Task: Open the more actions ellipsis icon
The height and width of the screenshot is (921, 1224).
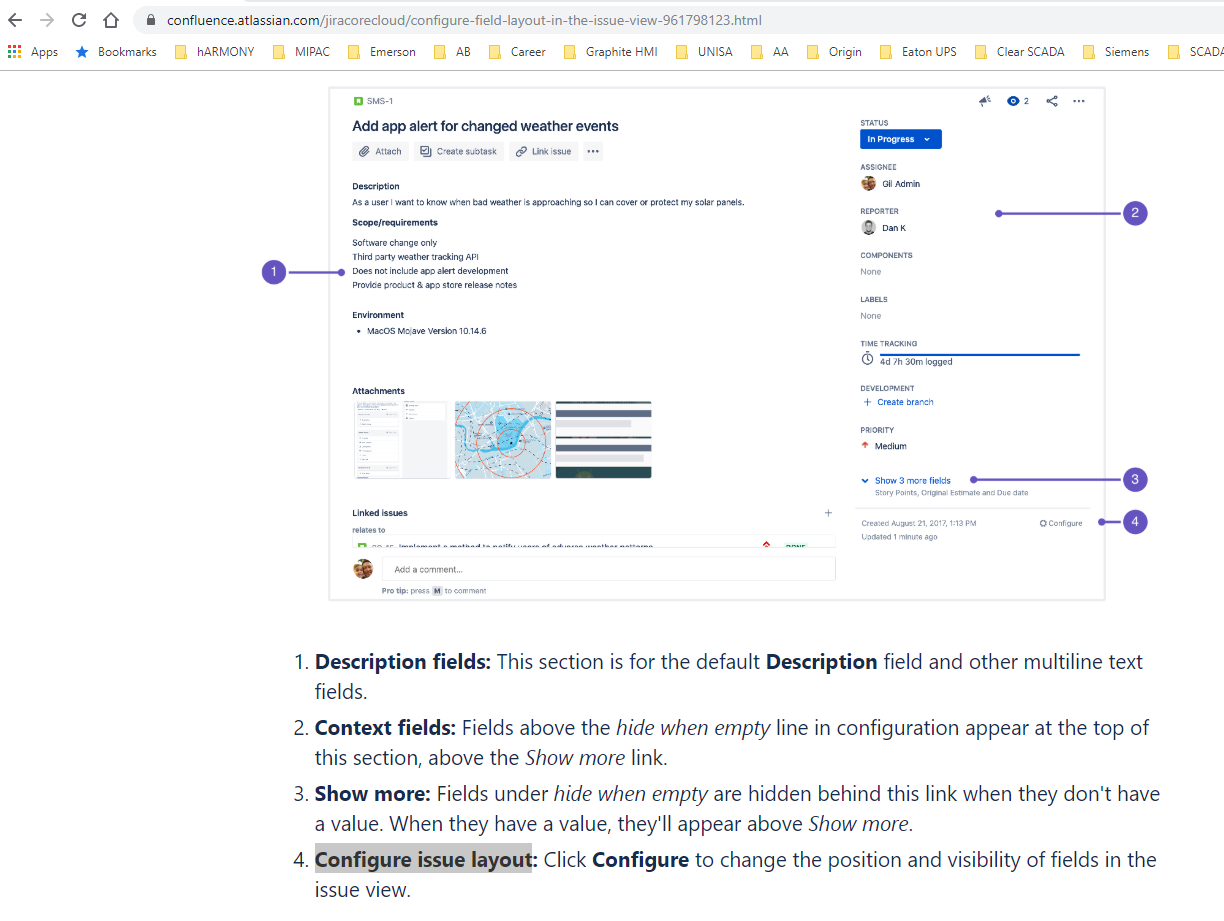Action: [1078, 101]
